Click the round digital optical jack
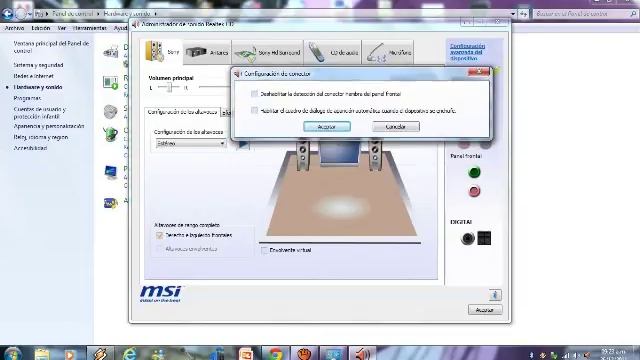Viewport: 640px width, 360px height. click(468, 238)
